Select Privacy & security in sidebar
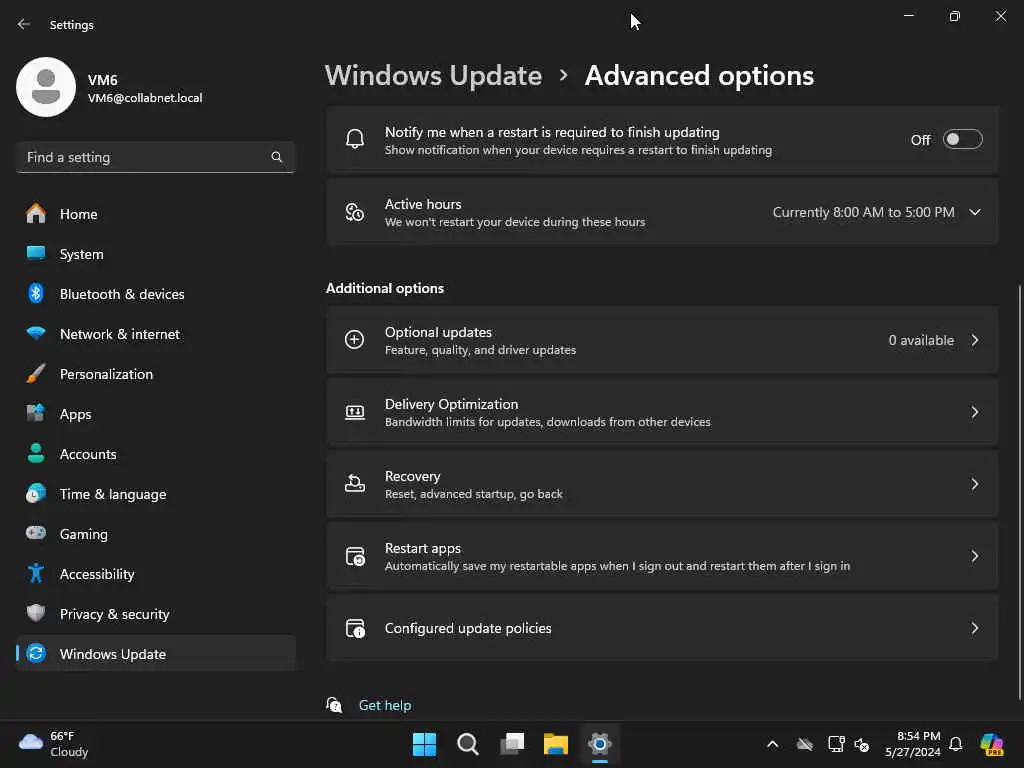The width and height of the screenshot is (1024, 768). click(x=156, y=614)
